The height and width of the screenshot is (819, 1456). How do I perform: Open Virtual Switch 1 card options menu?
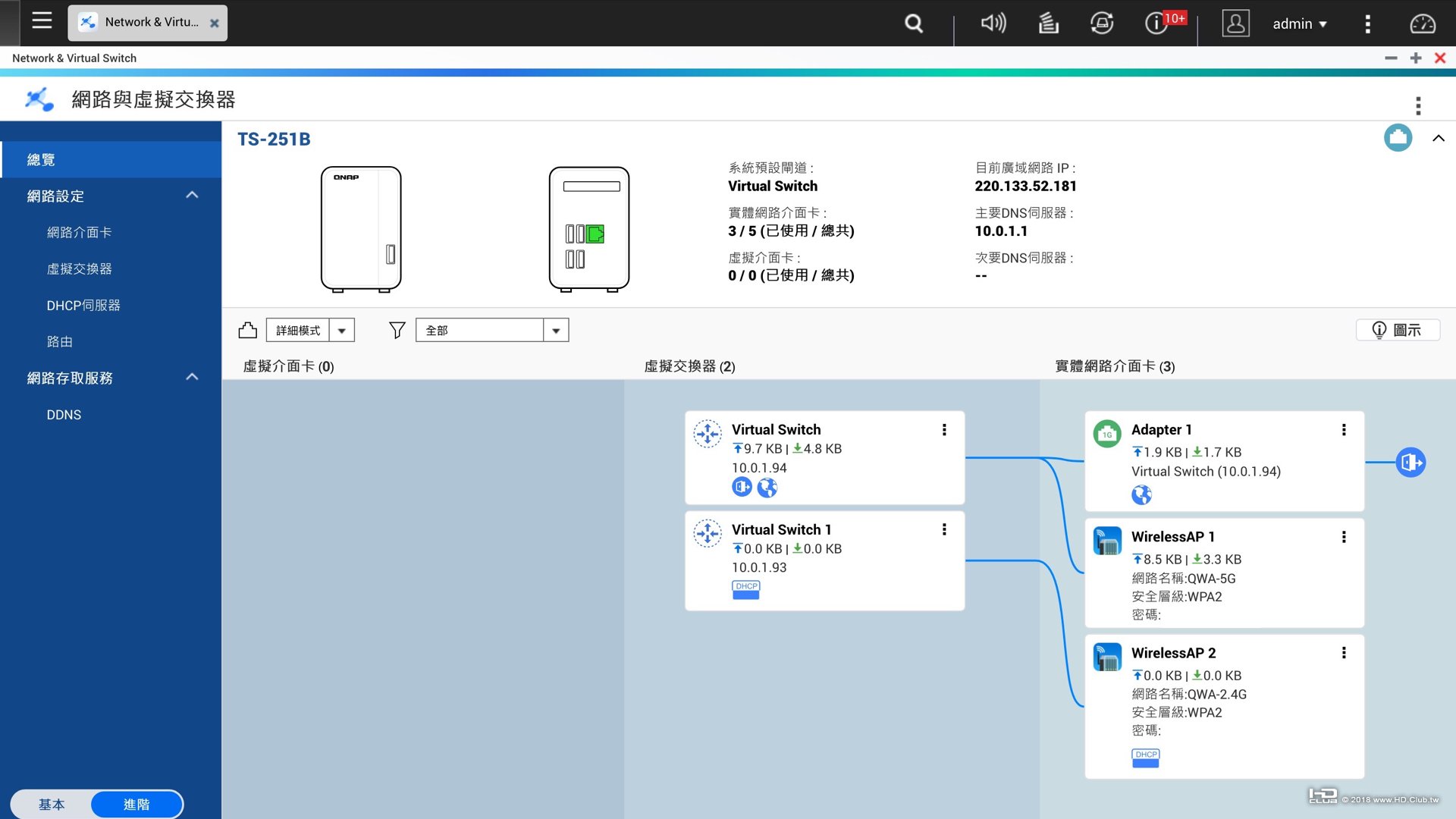click(x=944, y=529)
